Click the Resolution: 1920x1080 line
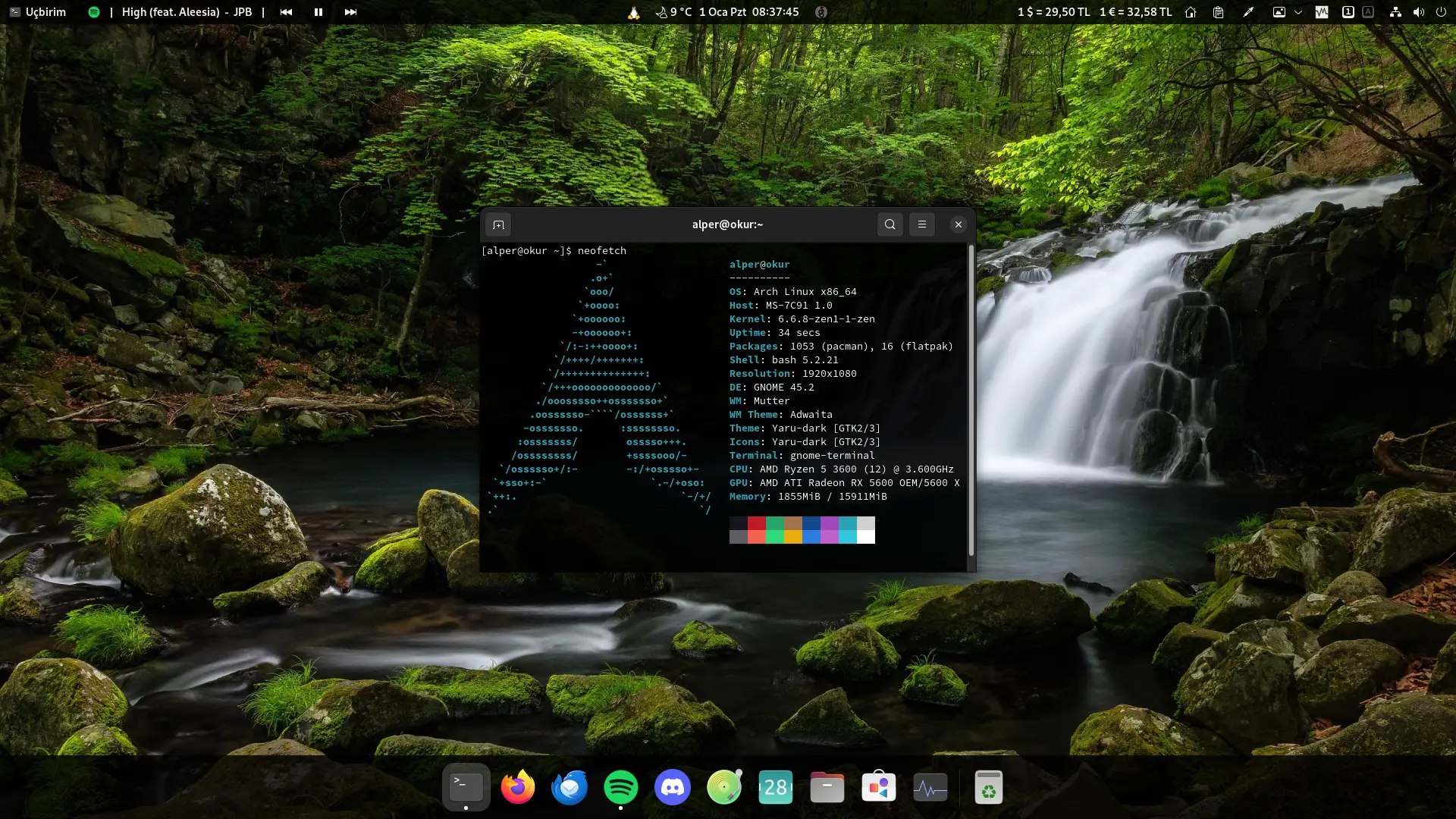This screenshot has height=819, width=1456. tap(792, 373)
